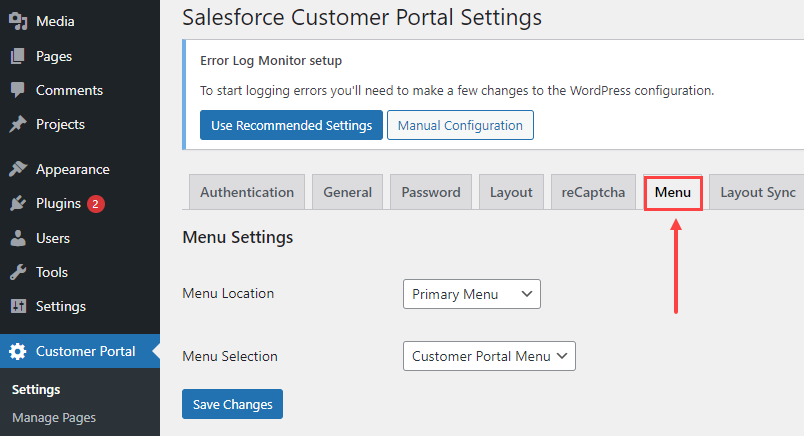
Task: Click the Users person icon
Action: point(18,238)
